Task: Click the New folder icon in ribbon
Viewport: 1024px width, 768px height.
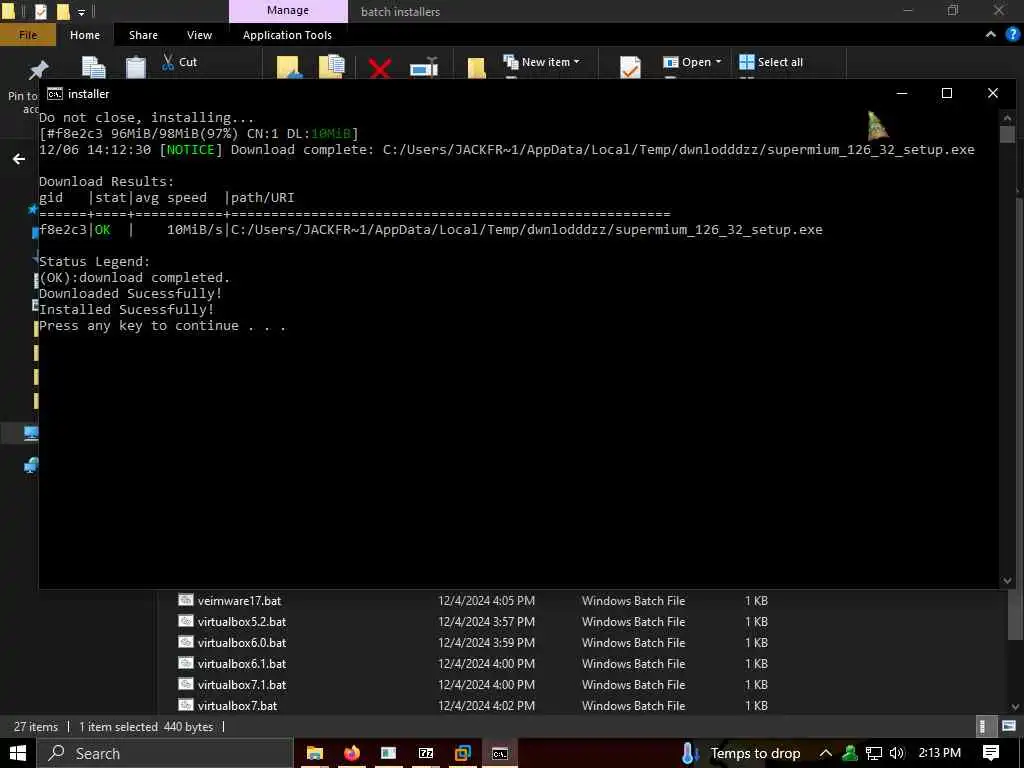Action: click(476, 68)
